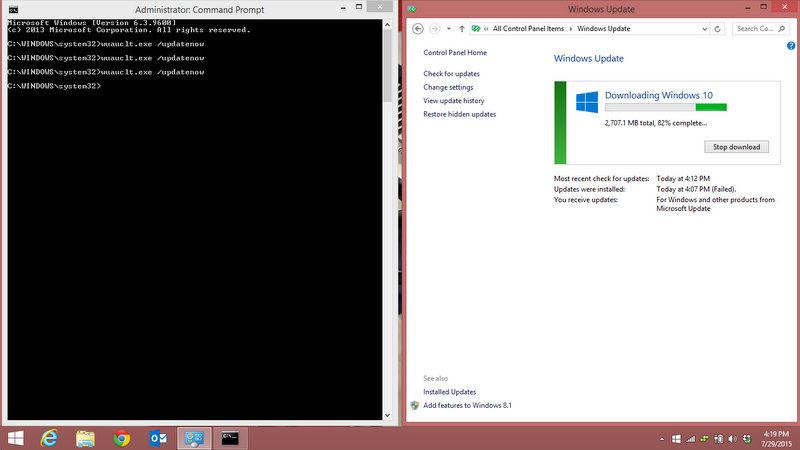Image resolution: width=800 pixels, height=450 pixels.
Task: Click 'Most recent check for updates:' label
Action: [601, 179]
